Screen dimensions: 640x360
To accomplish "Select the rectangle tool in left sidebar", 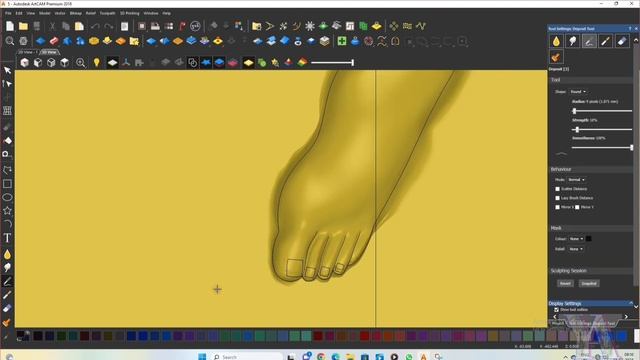I will tap(7, 184).
